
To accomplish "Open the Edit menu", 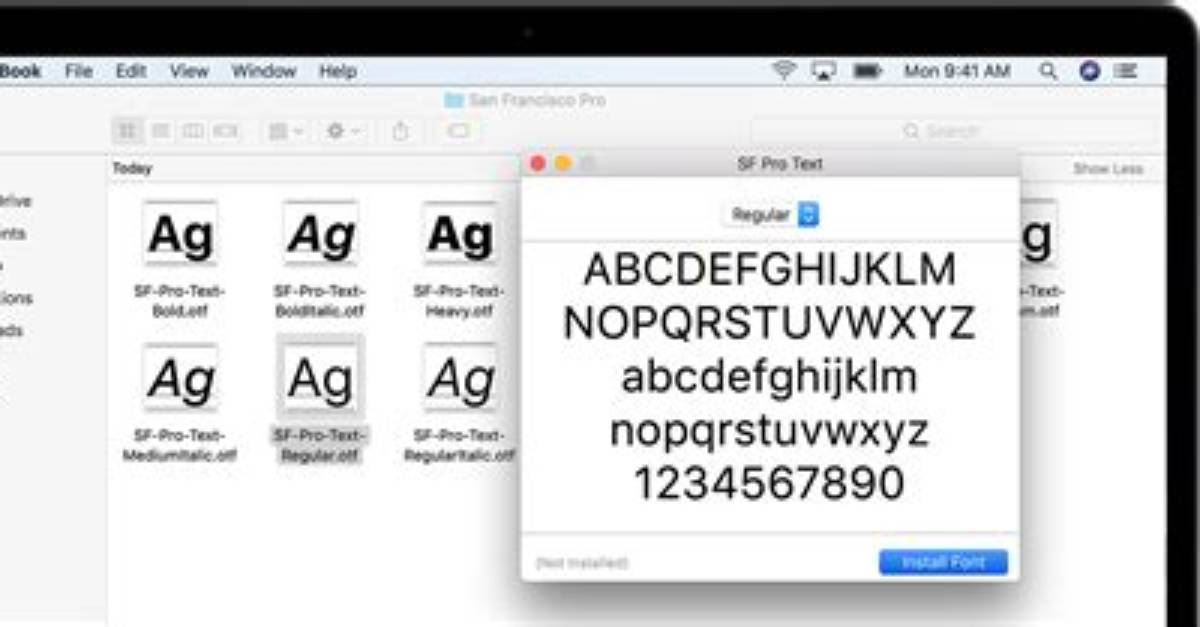I will click(x=131, y=71).
